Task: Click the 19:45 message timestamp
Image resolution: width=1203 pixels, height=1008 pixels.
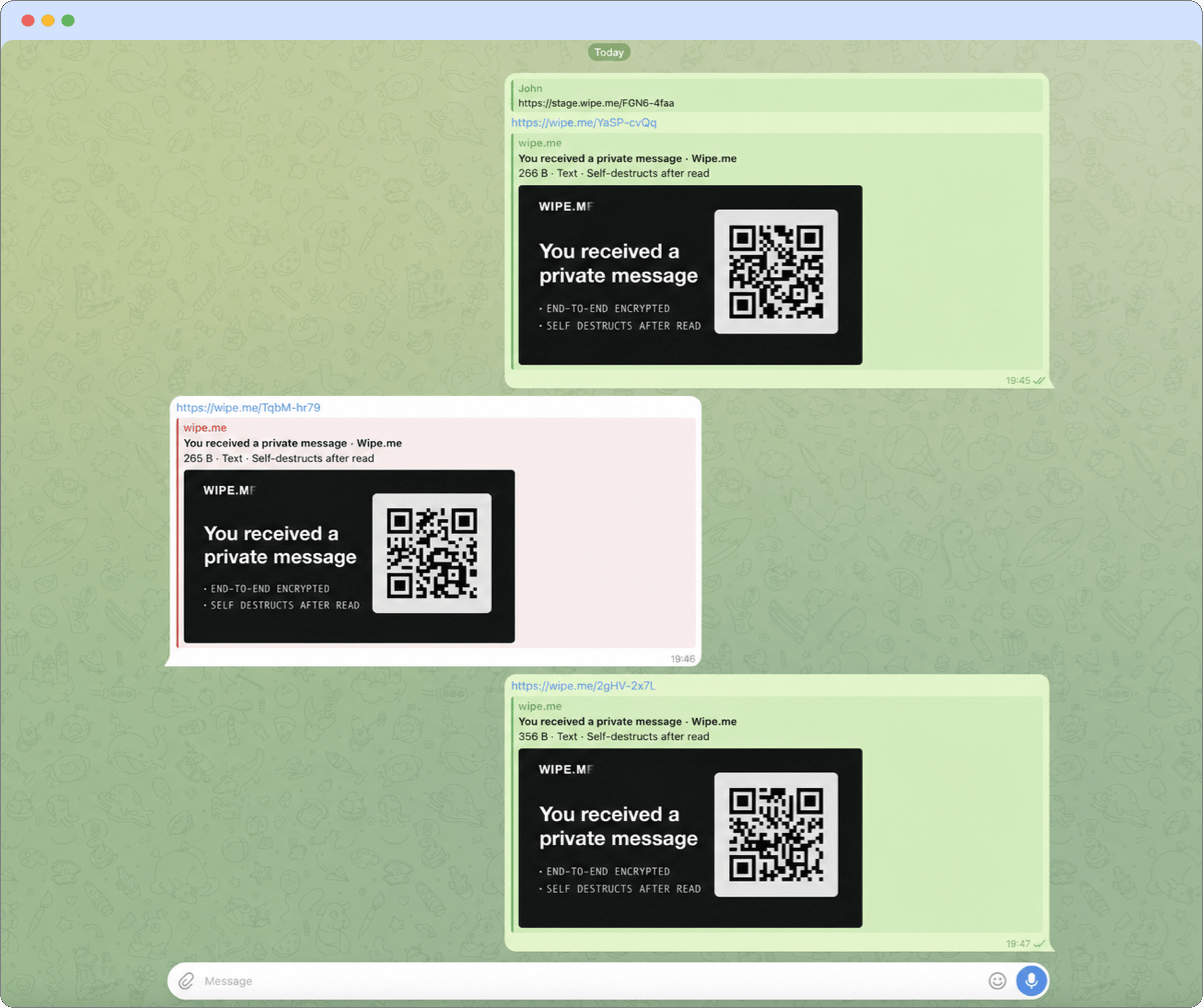Action: pyautogui.click(x=1018, y=381)
